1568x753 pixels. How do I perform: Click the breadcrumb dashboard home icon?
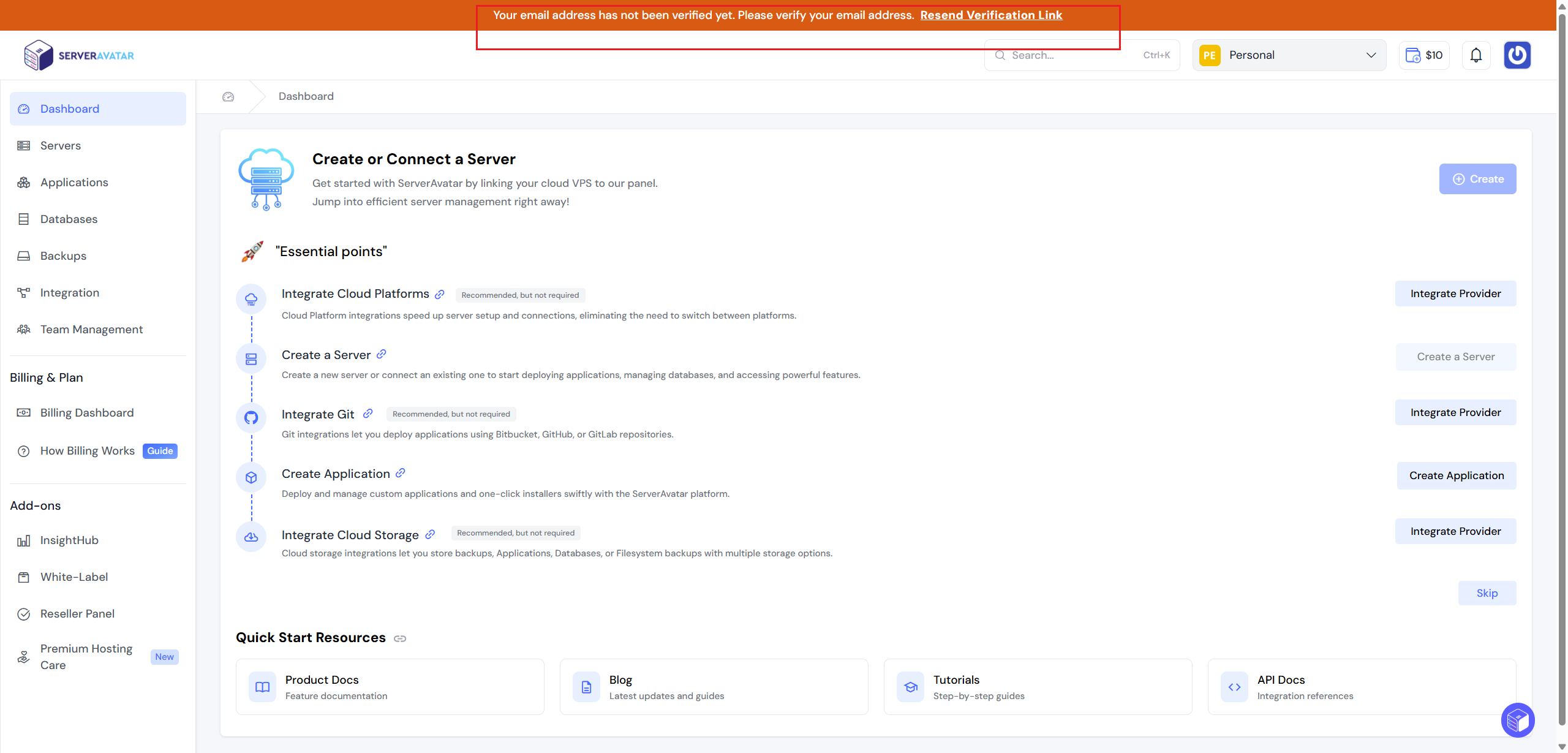click(x=228, y=96)
